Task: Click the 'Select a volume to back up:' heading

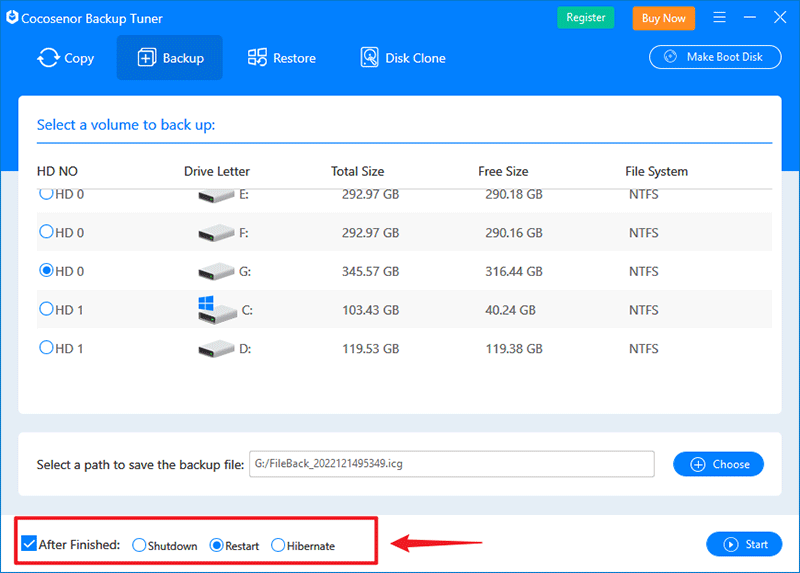Action: pyautogui.click(x=126, y=125)
